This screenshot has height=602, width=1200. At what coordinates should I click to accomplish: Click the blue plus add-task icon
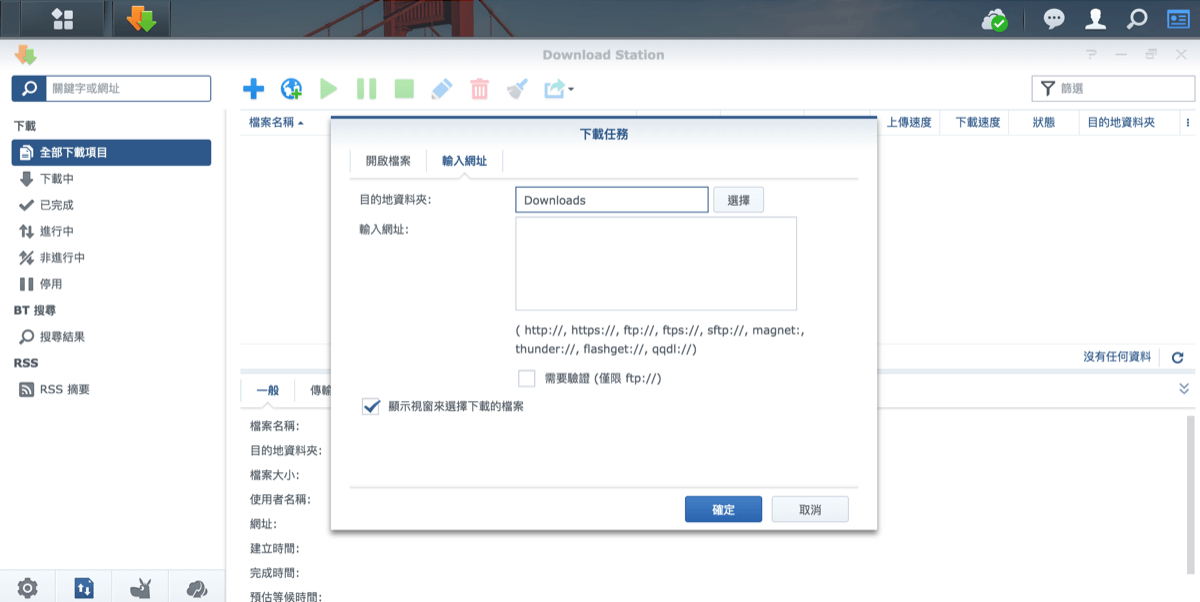pyautogui.click(x=254, y=89)
